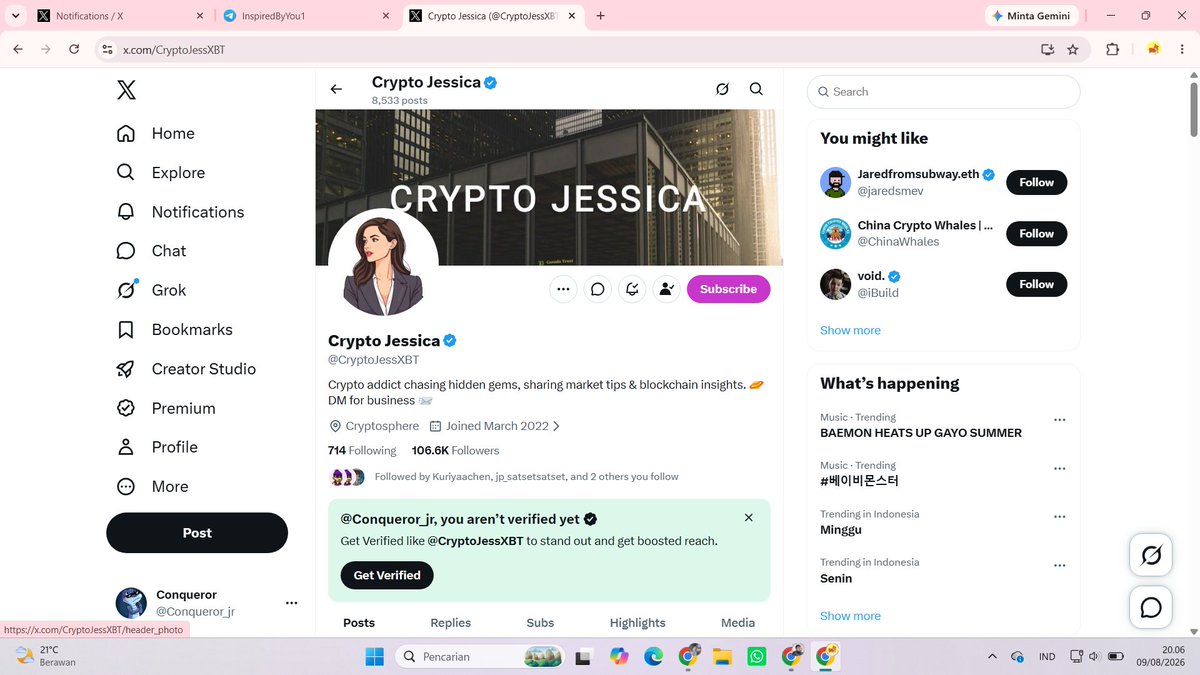
Task: Click the back arrow on profile header
Action: (x=336, y=89)
